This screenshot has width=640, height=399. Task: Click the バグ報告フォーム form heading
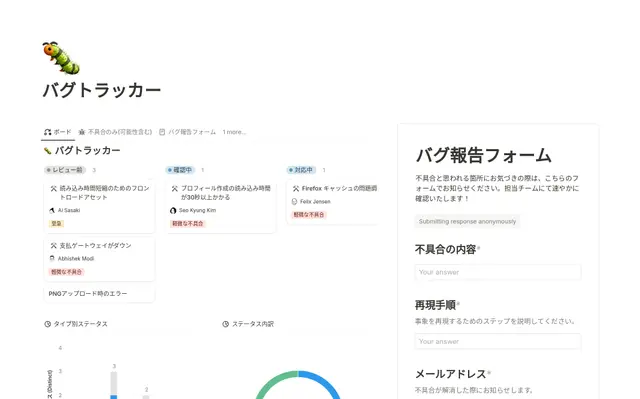coord(483,155)
